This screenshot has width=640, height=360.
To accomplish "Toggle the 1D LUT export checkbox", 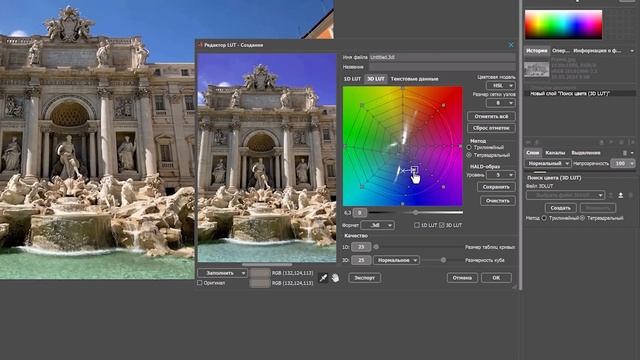I will click(417, 225).
